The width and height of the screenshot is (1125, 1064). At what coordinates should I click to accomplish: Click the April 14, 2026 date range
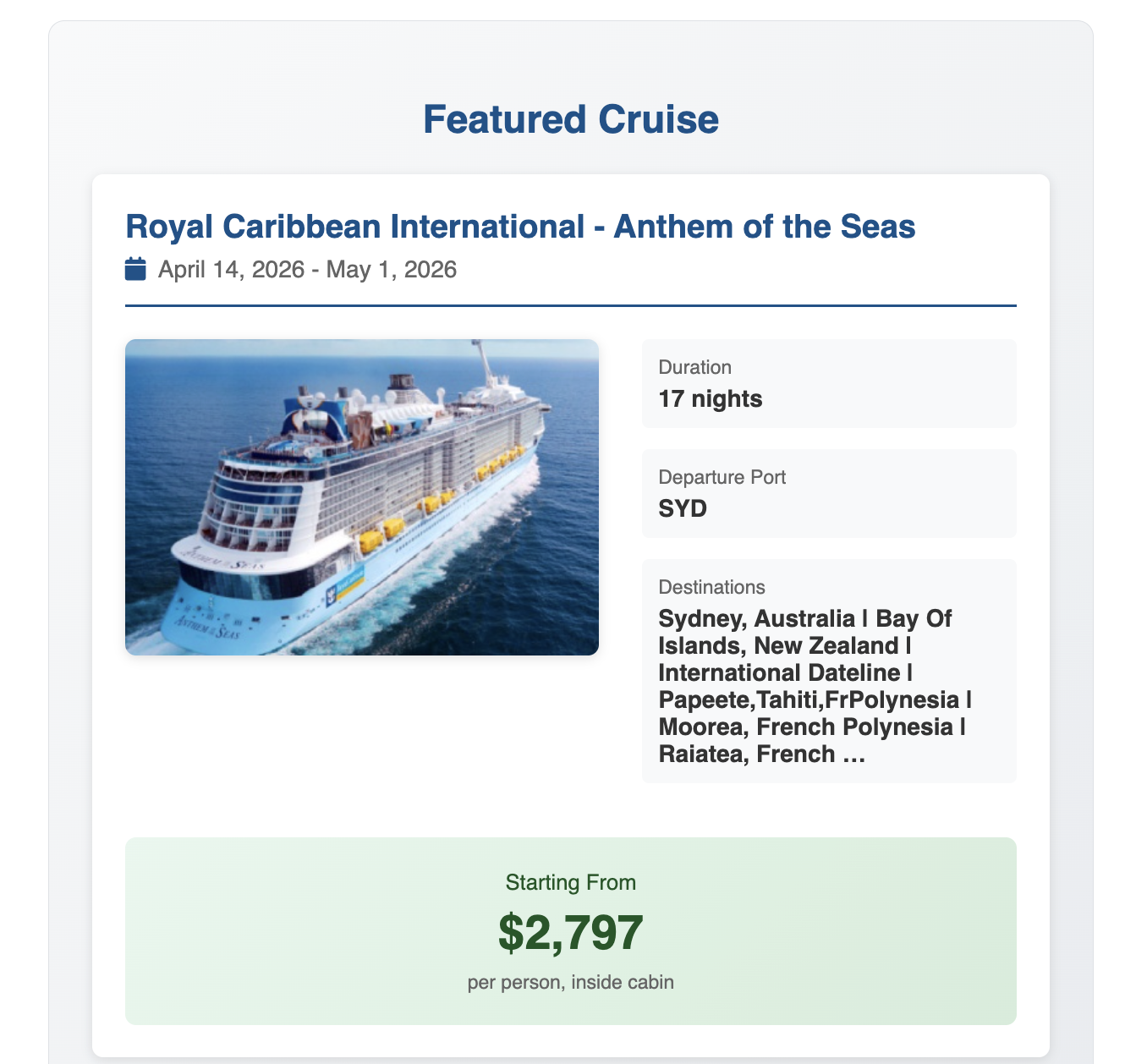coord(307,270)
